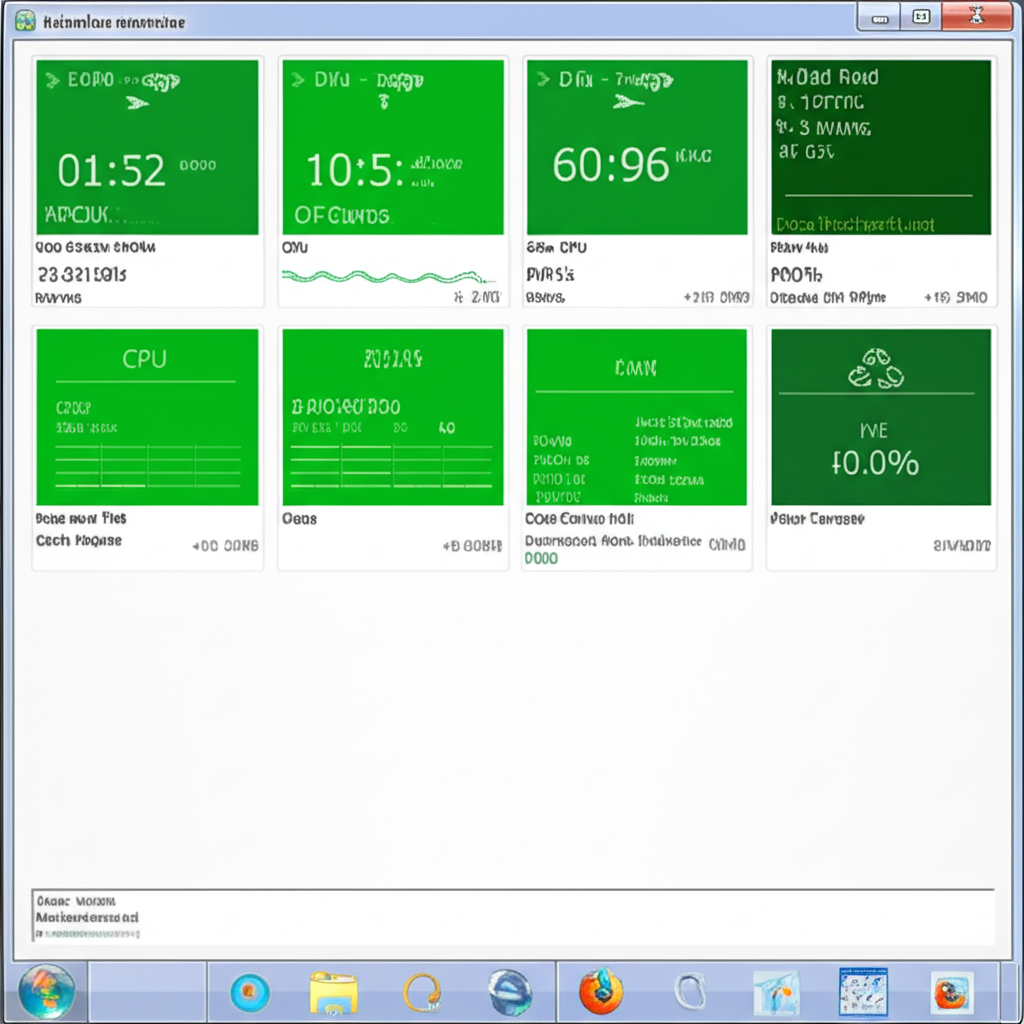Launch Firefox from the taskbar

click(603, 992)
